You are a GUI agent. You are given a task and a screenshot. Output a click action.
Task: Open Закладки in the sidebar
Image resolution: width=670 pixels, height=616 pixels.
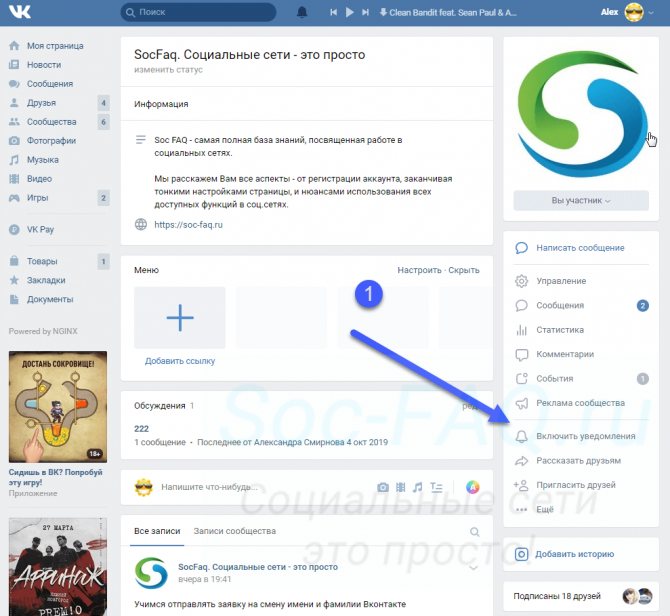(46, 280)
